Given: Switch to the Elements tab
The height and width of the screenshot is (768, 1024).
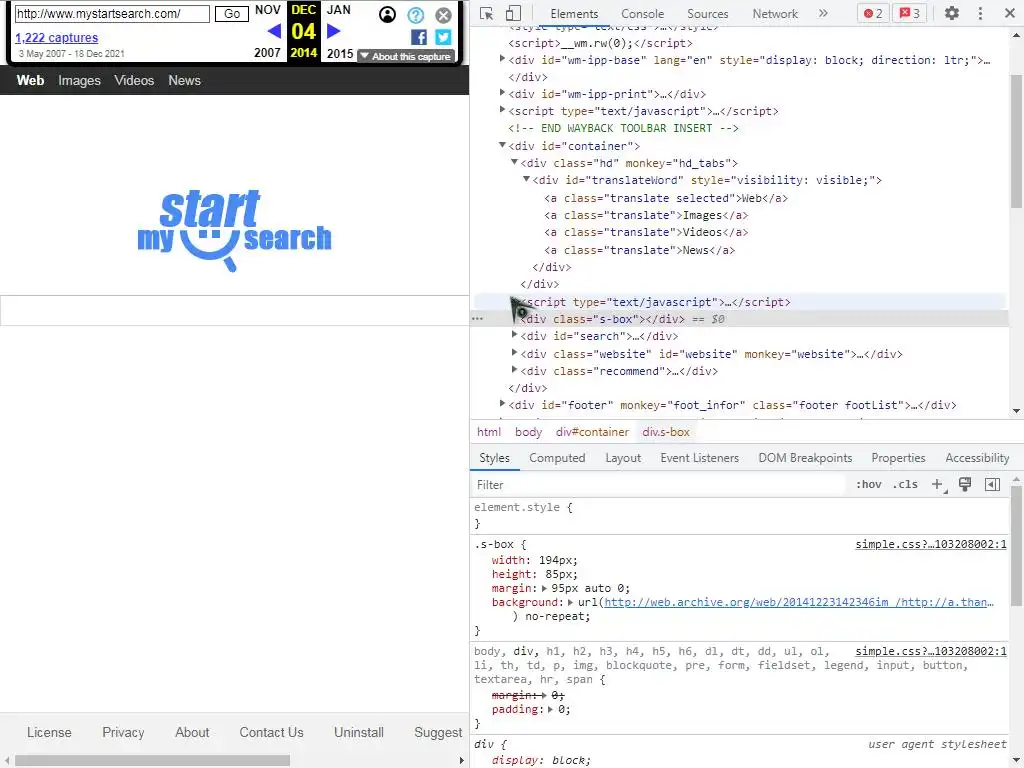Looking at the screenshot, I should point(574,14).
